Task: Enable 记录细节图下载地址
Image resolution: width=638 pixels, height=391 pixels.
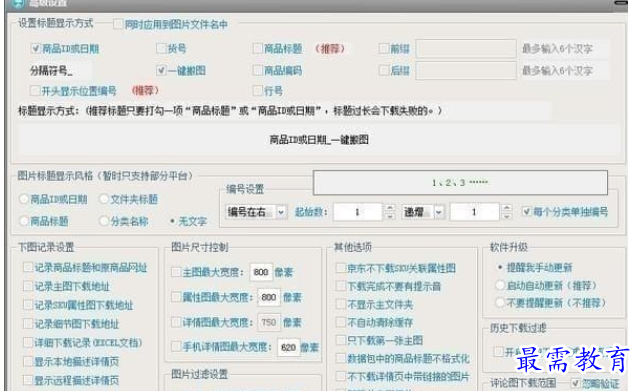Action: pos(28,323)
